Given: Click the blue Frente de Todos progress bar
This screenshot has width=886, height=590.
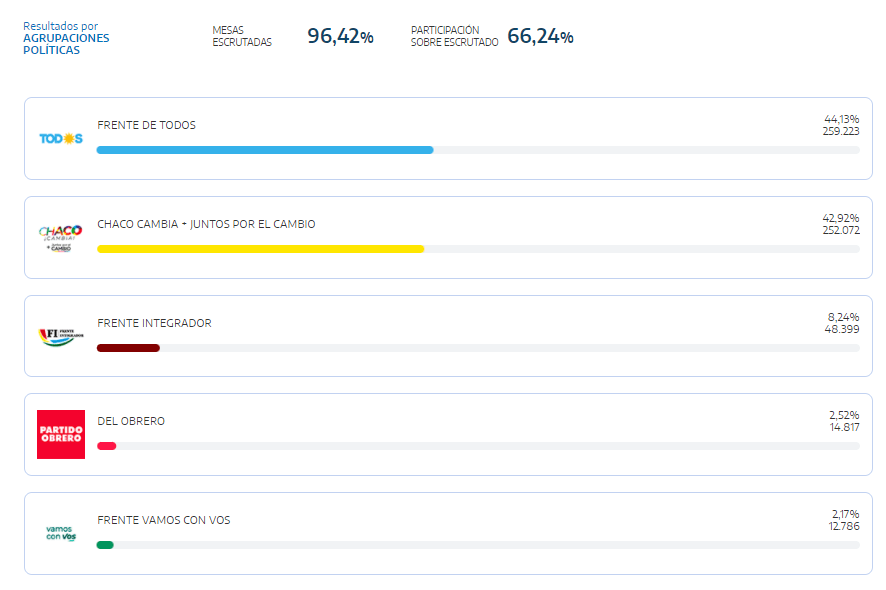Looking at the screenshot, I should tap(265, 150).
